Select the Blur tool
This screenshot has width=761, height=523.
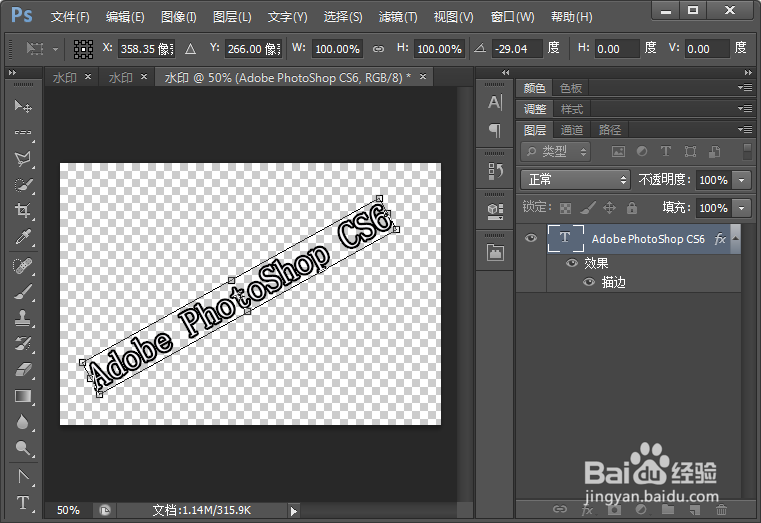23,422
